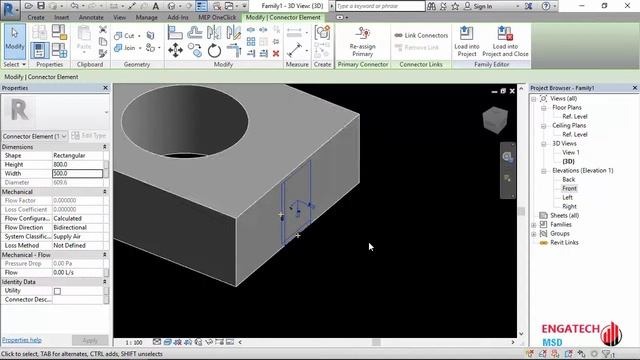The width and height of the screenshot is (640, 360).
Task: Collapse the Views (all) tree node
Action: [x=534, y=99]
